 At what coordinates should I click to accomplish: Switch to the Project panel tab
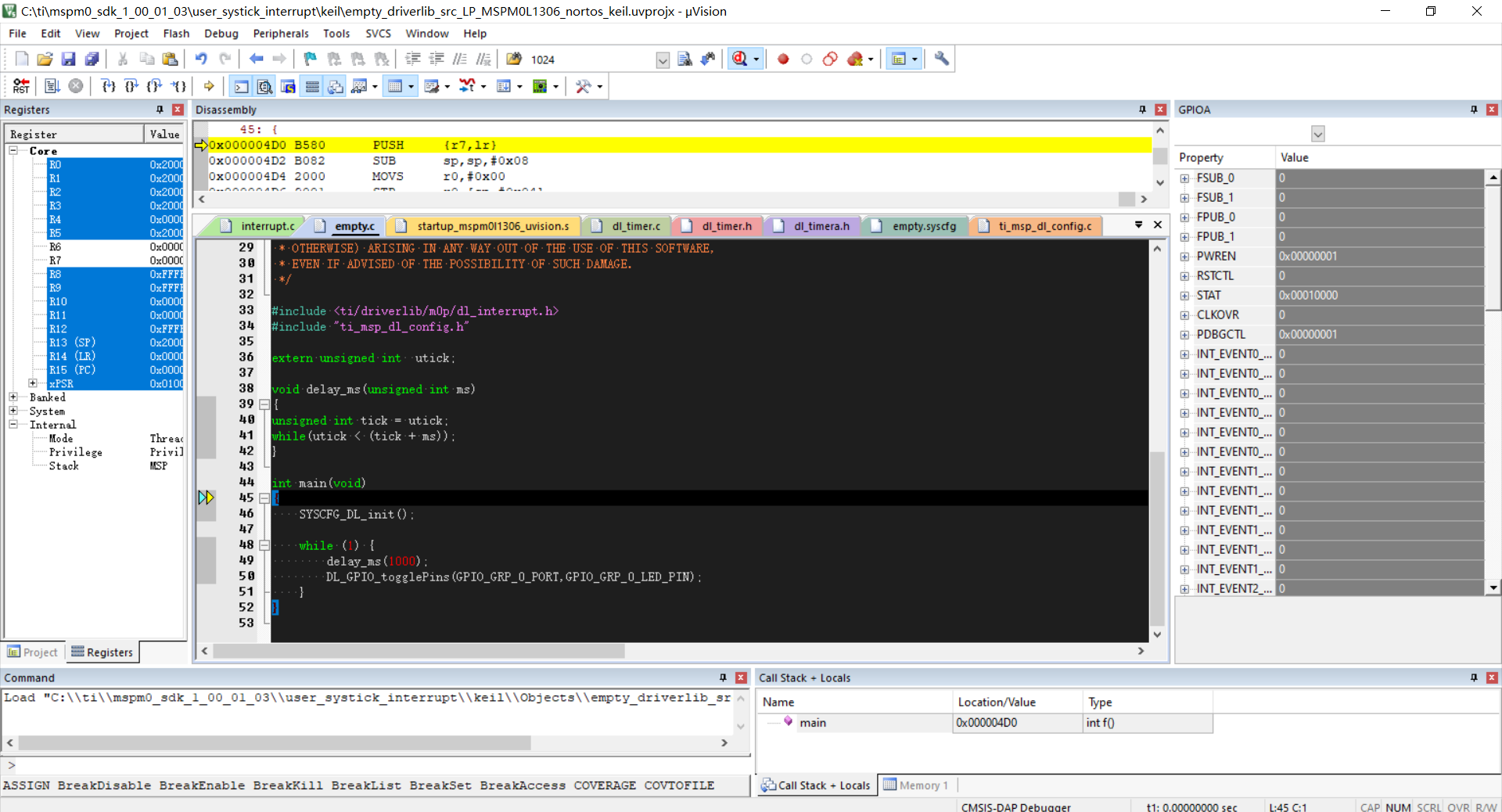(x=33, y=652)
